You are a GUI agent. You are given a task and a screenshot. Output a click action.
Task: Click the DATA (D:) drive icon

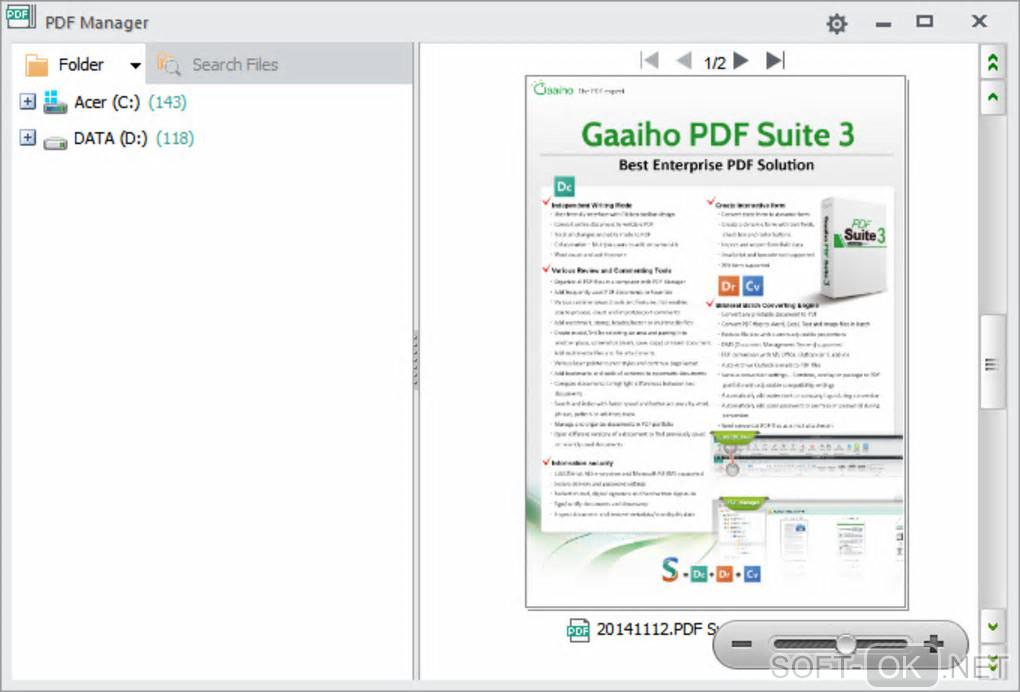tap(55, 142)
